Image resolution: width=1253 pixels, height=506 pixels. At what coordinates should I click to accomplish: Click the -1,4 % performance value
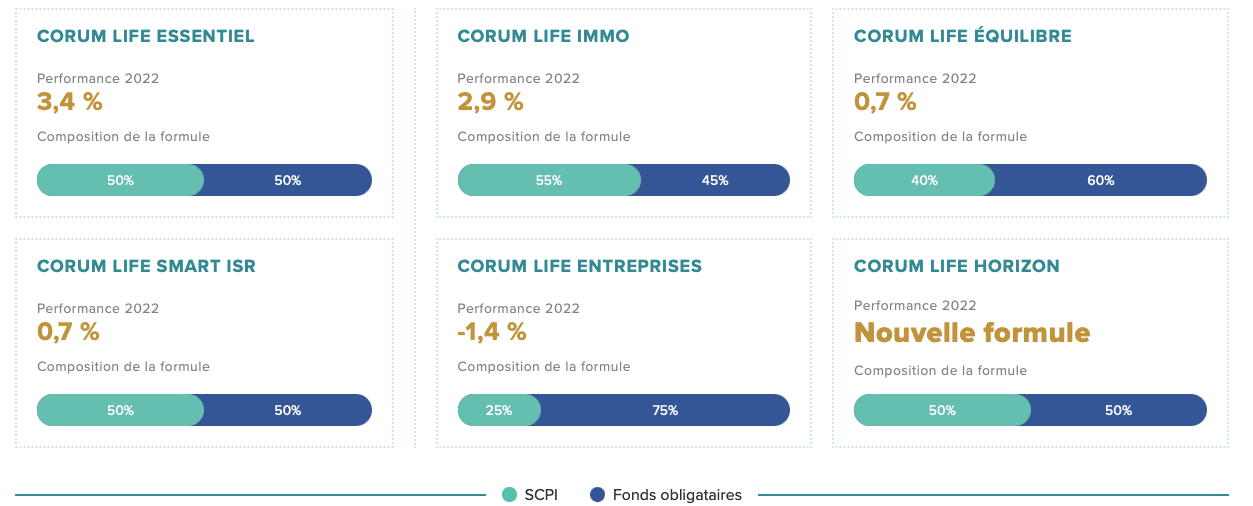click(x=491, y=331)
